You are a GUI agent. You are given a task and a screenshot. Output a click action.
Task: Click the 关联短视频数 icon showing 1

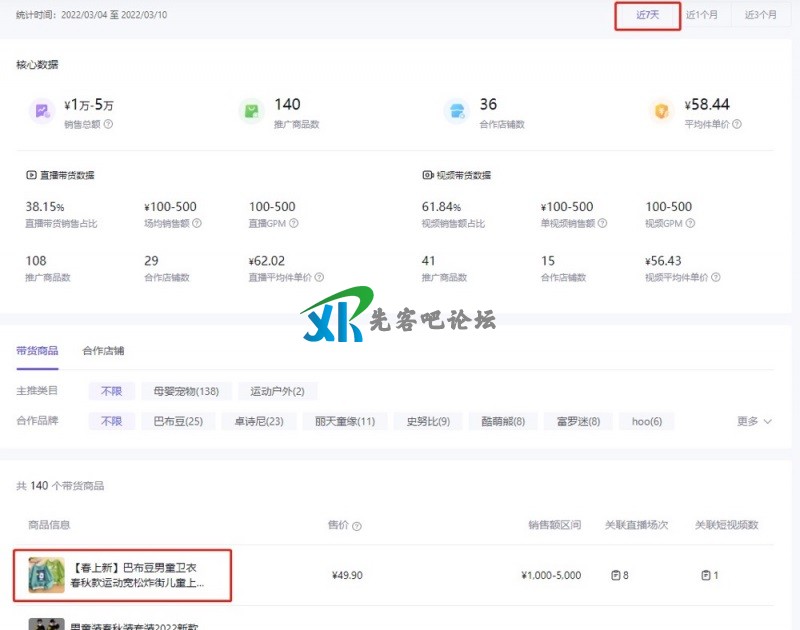tap(706, 575)
